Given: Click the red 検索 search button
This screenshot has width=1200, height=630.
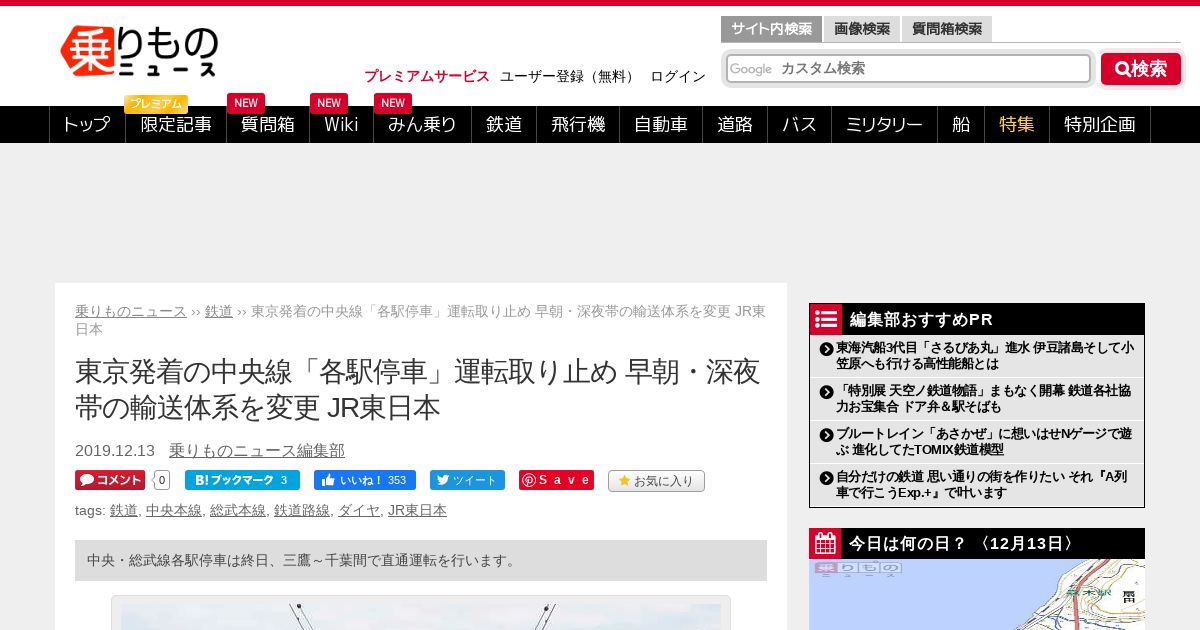Looking at the screenshot, I should (1141, 69).
